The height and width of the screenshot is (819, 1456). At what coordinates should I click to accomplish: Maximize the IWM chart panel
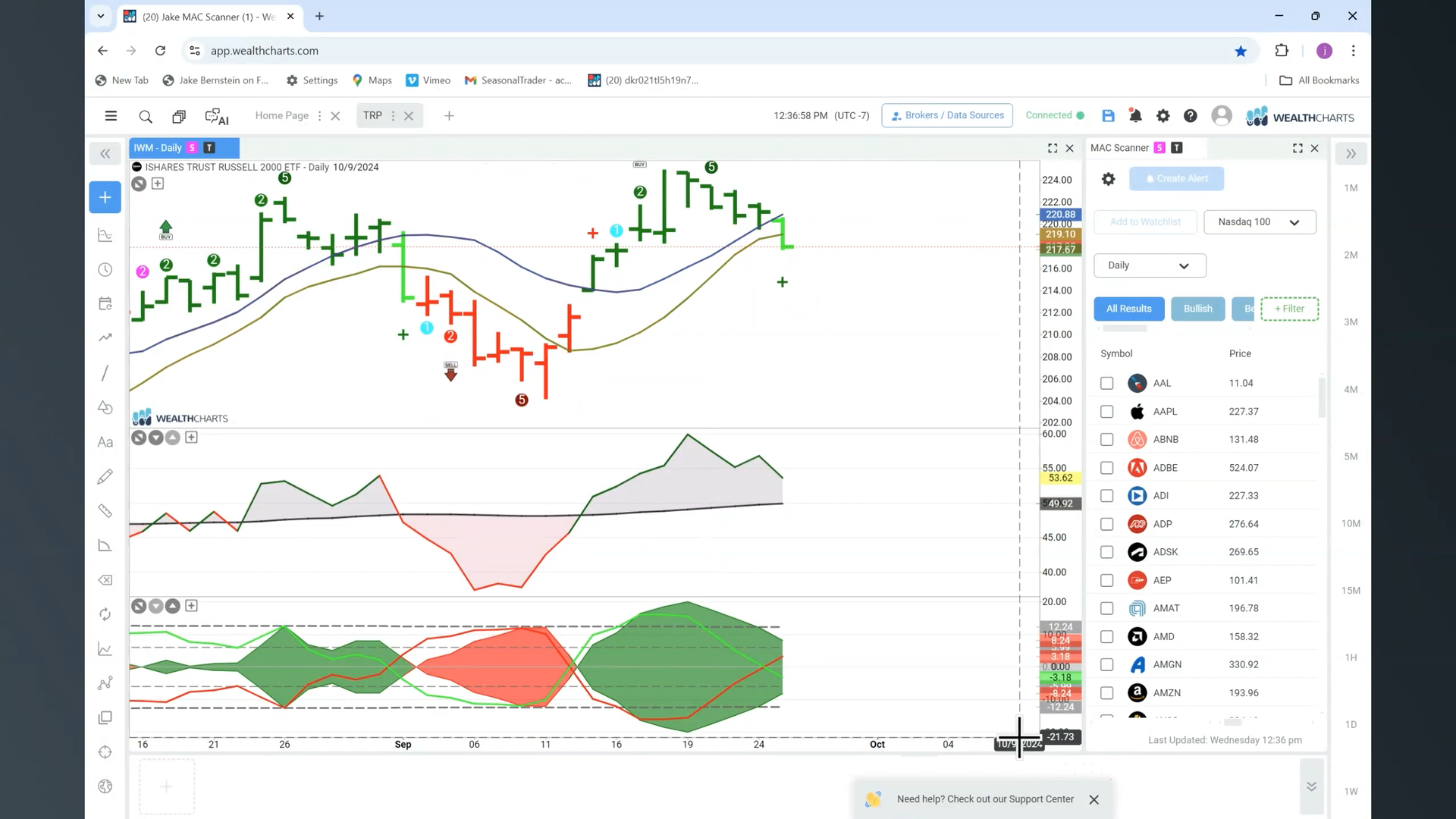(1052, 148)
